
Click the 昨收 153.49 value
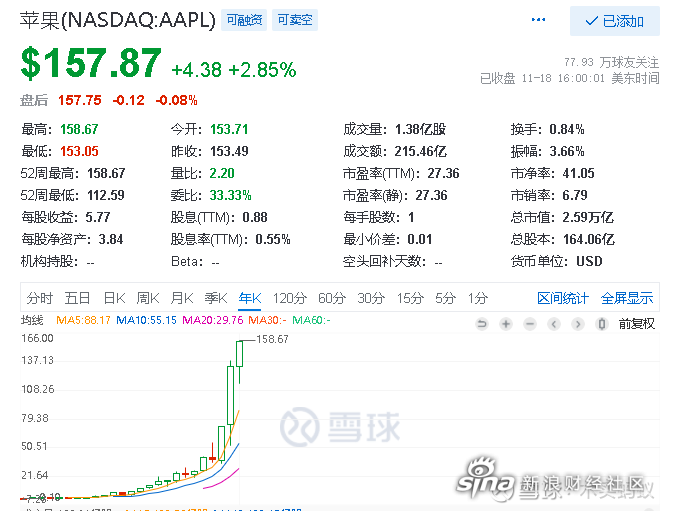[x=229, y=151]
